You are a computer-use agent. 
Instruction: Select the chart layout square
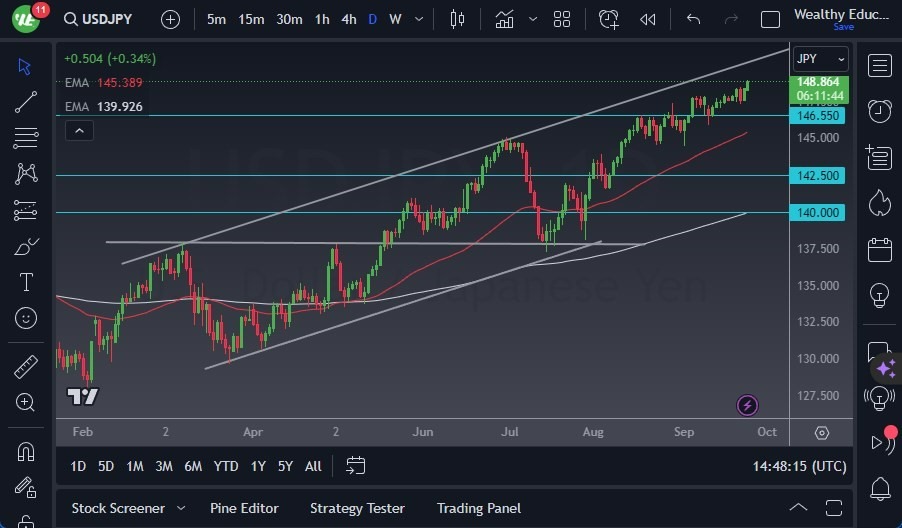[770, 20]
